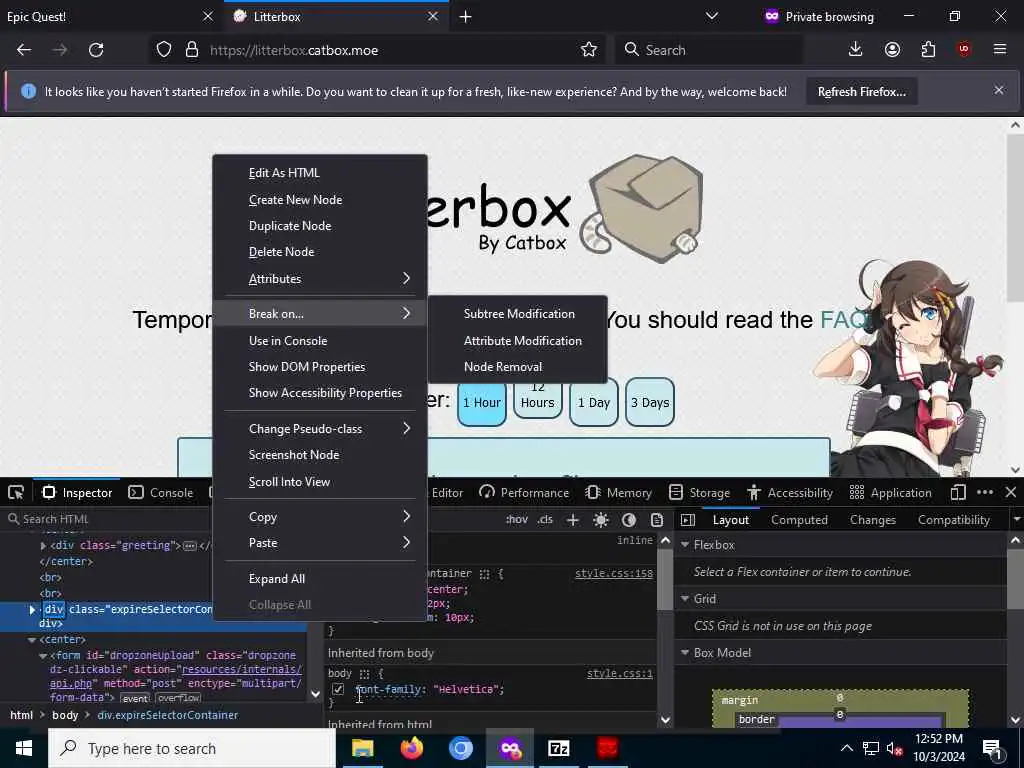This screenshot has height=768, width=1024.
Task: Uncheck the font-family Helvetica declaration
Action: click(x=338, y=689)
